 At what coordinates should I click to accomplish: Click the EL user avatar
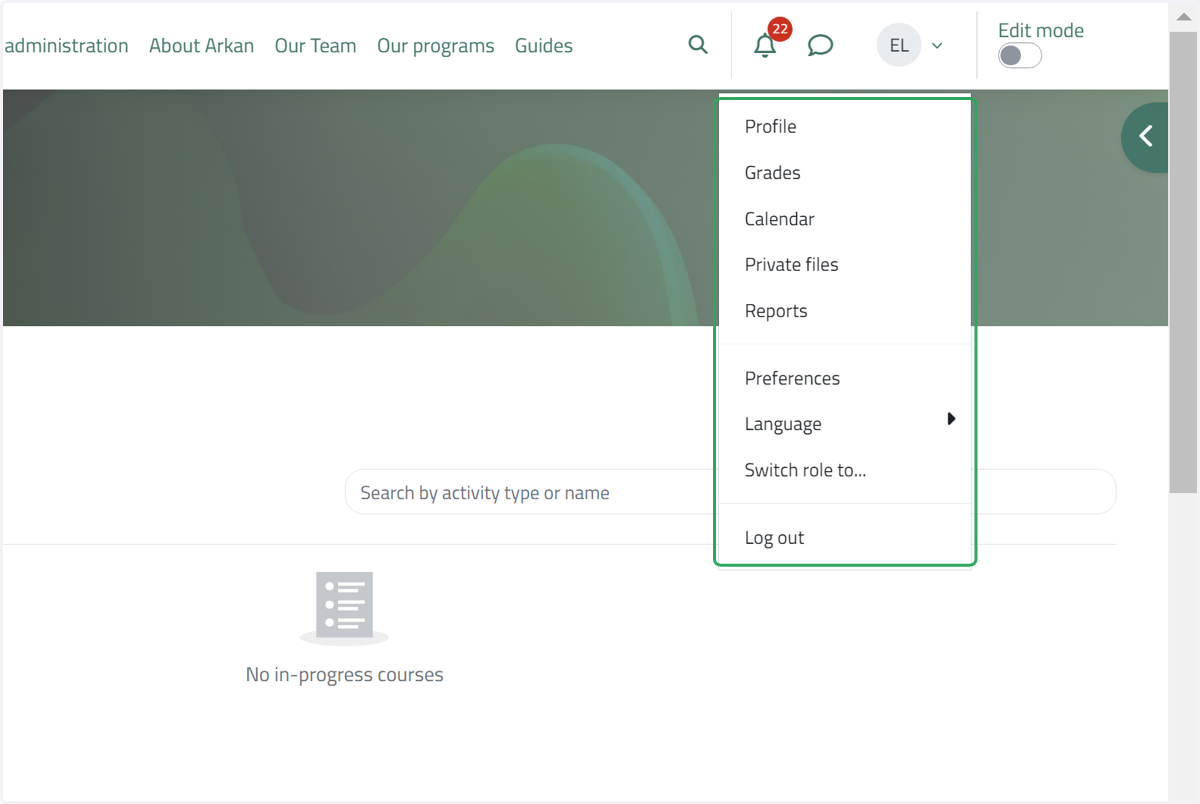(x=899, y=46)
